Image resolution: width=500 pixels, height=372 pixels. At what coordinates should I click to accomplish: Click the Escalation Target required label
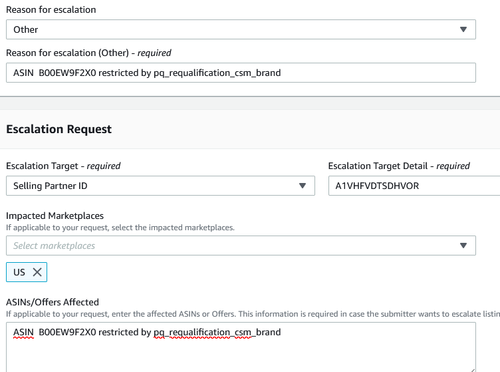pyautogui.click(x=63, y=166)
